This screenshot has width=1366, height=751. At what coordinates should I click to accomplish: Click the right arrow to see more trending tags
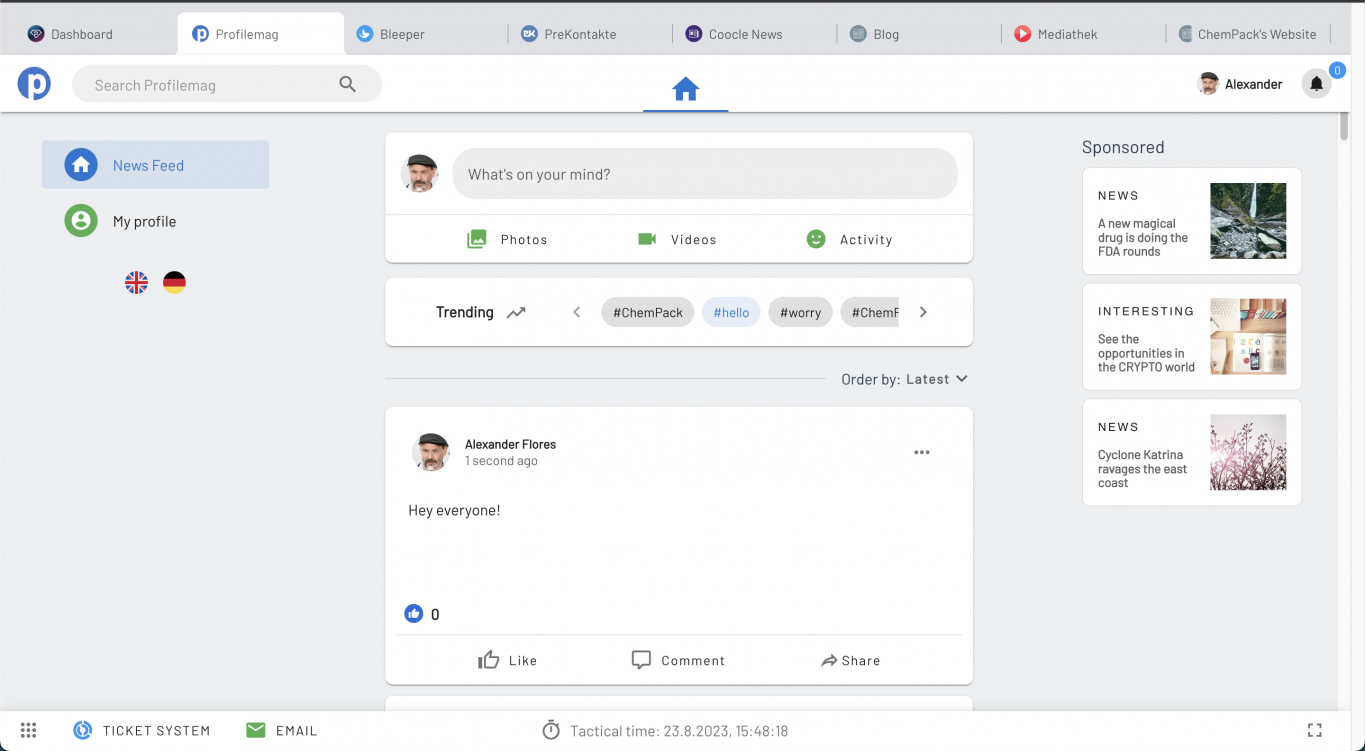tap(922, 311)
